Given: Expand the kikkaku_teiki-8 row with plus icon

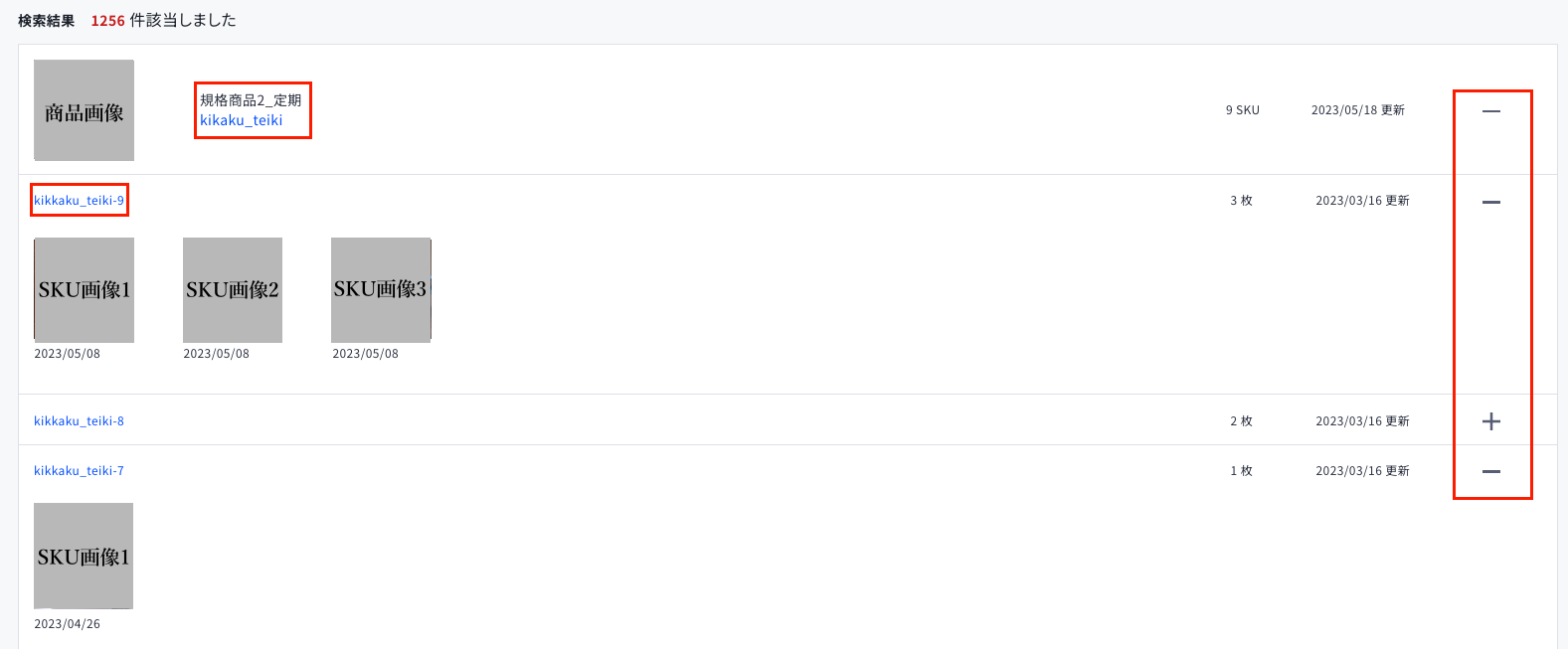Looking at the screenshot, I should [x=1490, y=421].
